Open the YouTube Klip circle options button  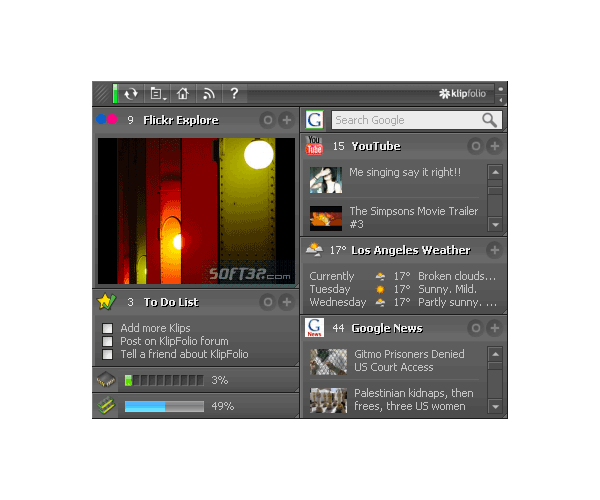coord(475,146)
